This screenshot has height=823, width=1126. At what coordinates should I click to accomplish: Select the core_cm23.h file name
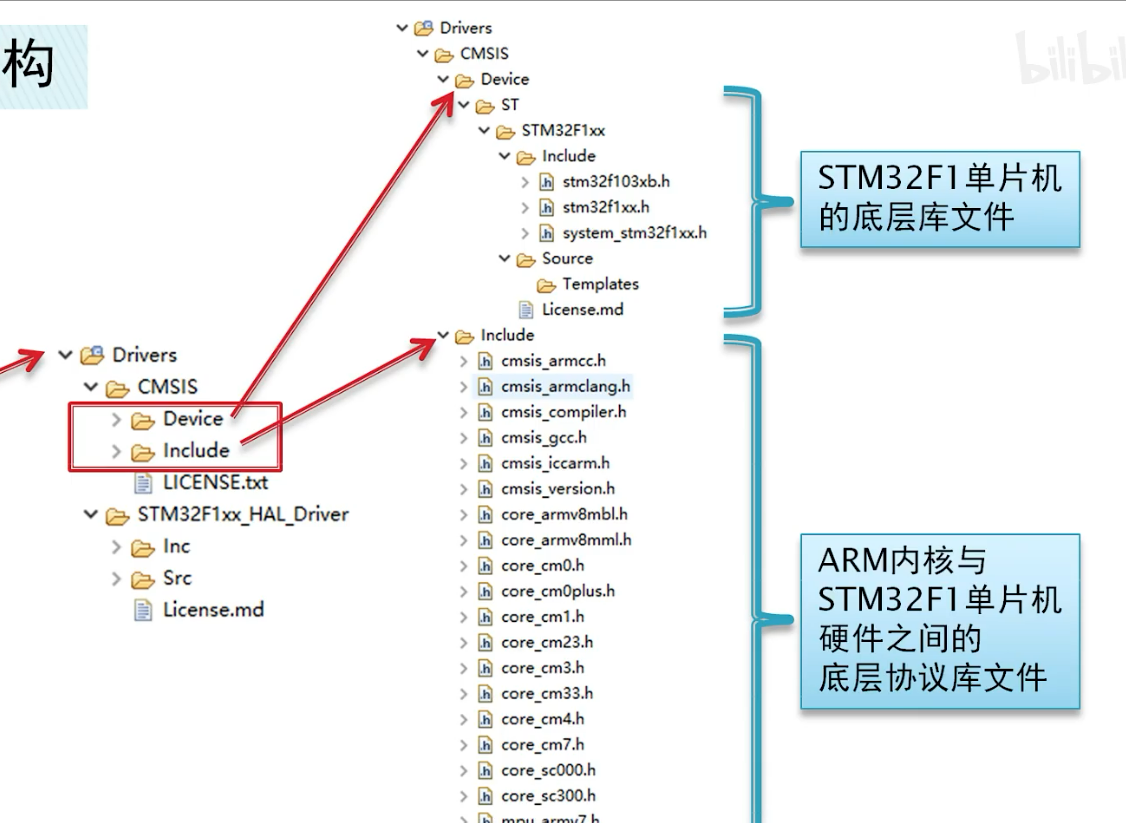[546, 643]
